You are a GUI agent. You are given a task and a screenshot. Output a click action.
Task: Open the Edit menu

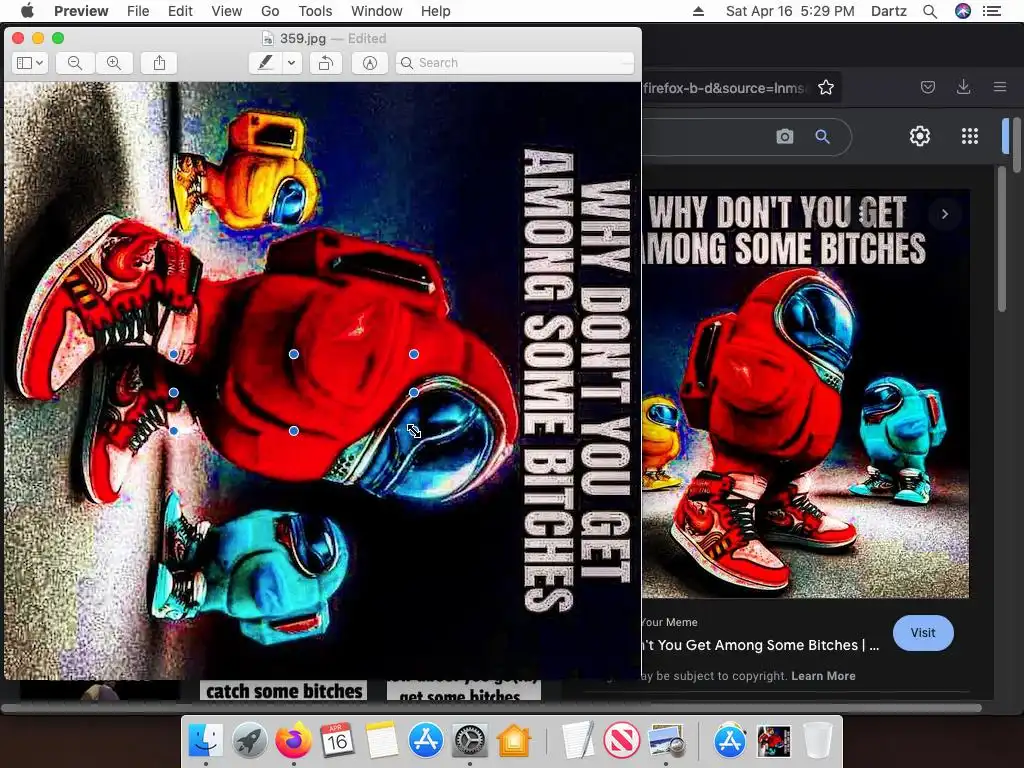pos(180,11)
